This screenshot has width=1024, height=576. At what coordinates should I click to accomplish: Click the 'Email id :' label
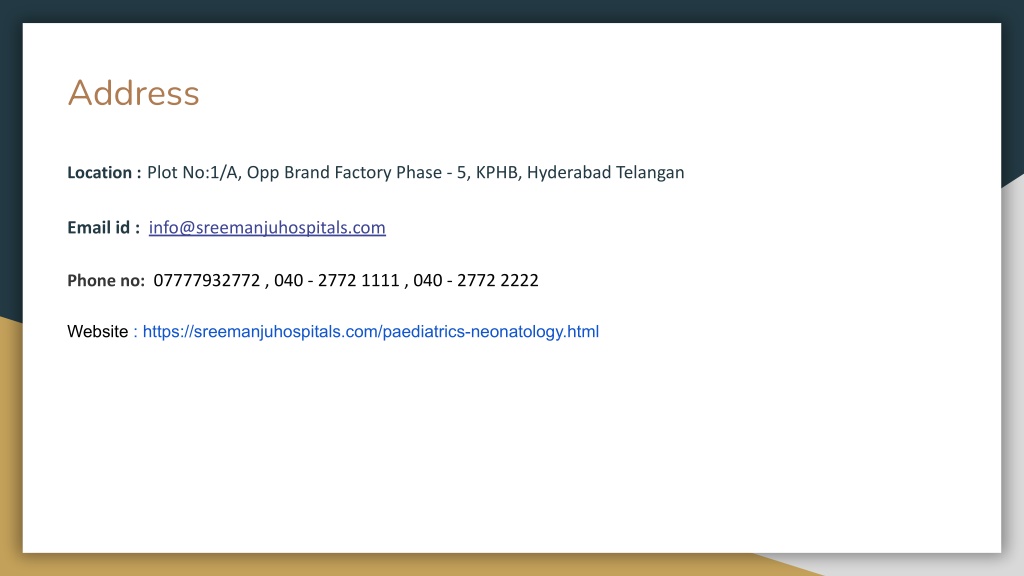103,227
